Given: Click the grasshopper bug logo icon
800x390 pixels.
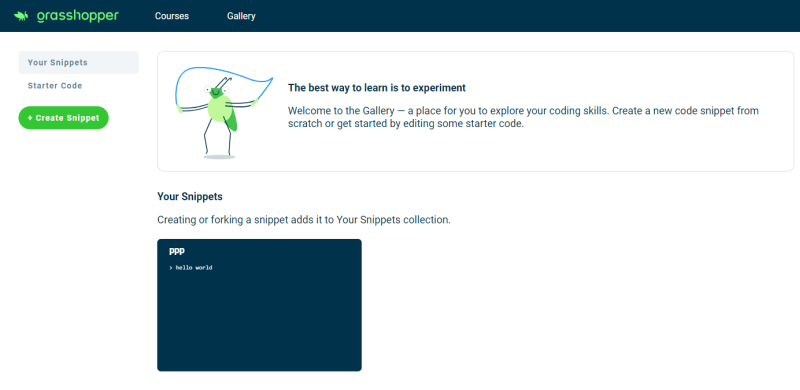Looking at the screenshot, I should point(21,16).
